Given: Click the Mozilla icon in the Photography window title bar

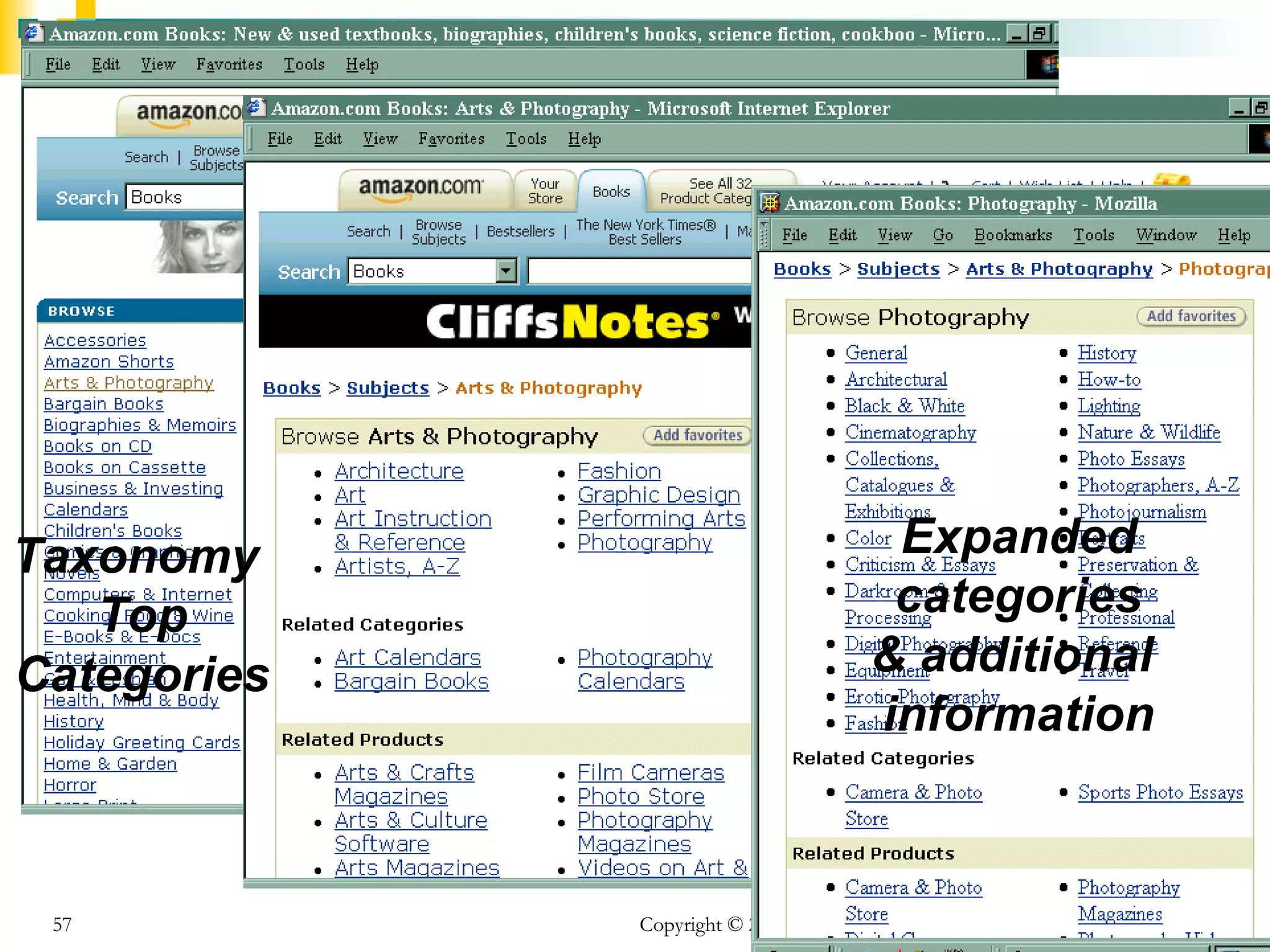Looking at the screenshot, I should (x=770, y=203).
